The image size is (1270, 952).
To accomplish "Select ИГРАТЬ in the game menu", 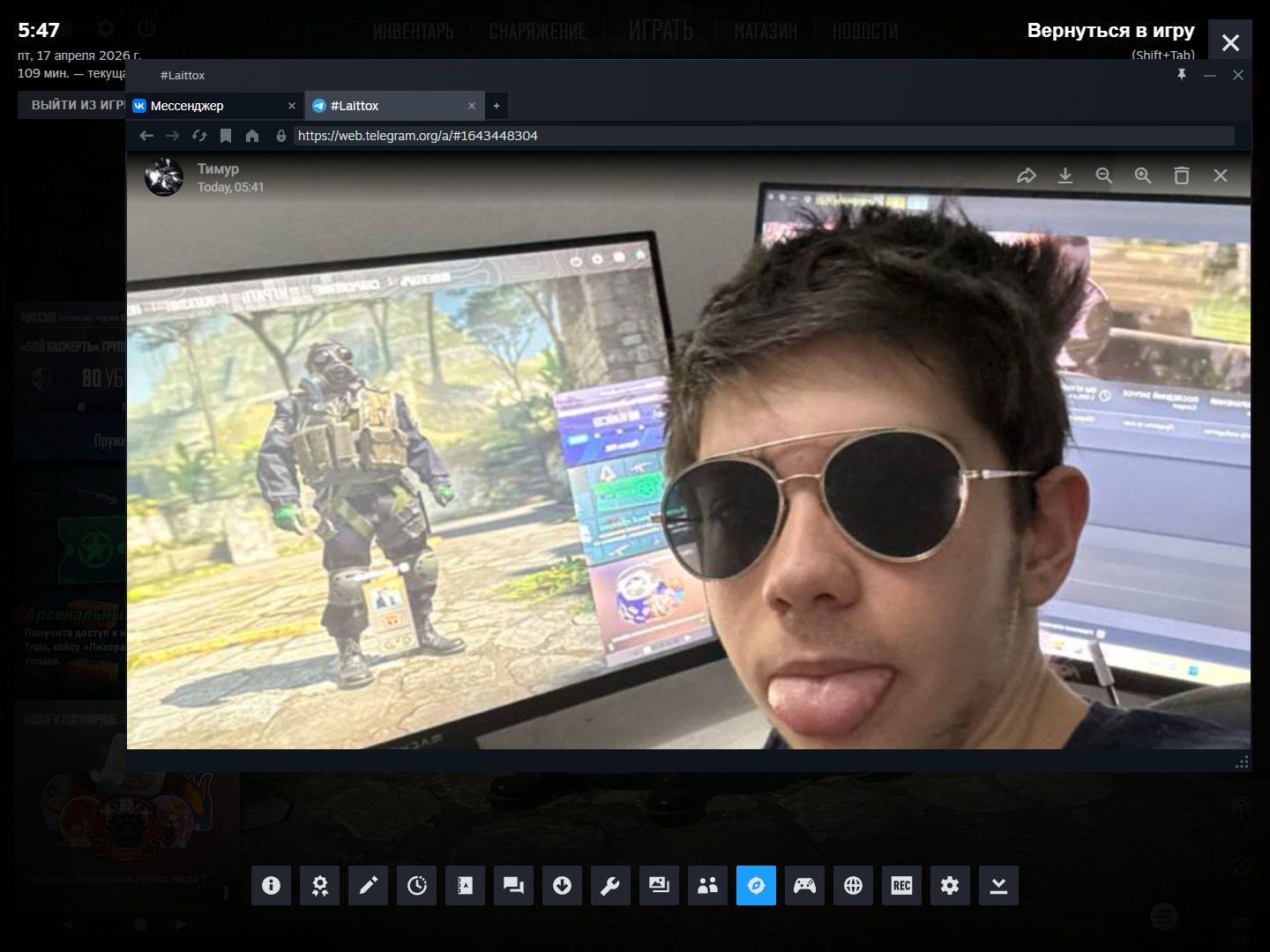I will [661, 31].
